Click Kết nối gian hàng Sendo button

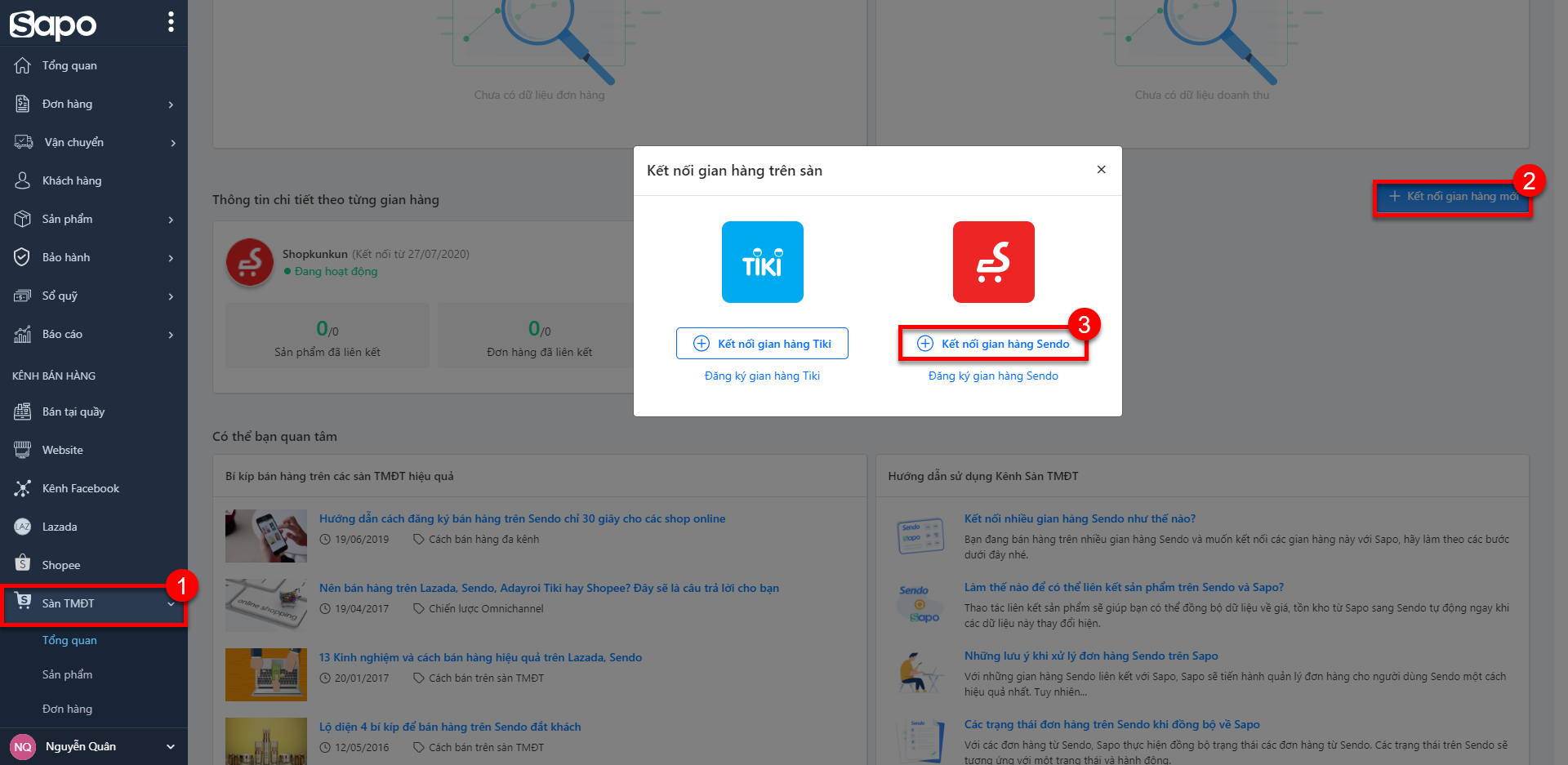993,344
